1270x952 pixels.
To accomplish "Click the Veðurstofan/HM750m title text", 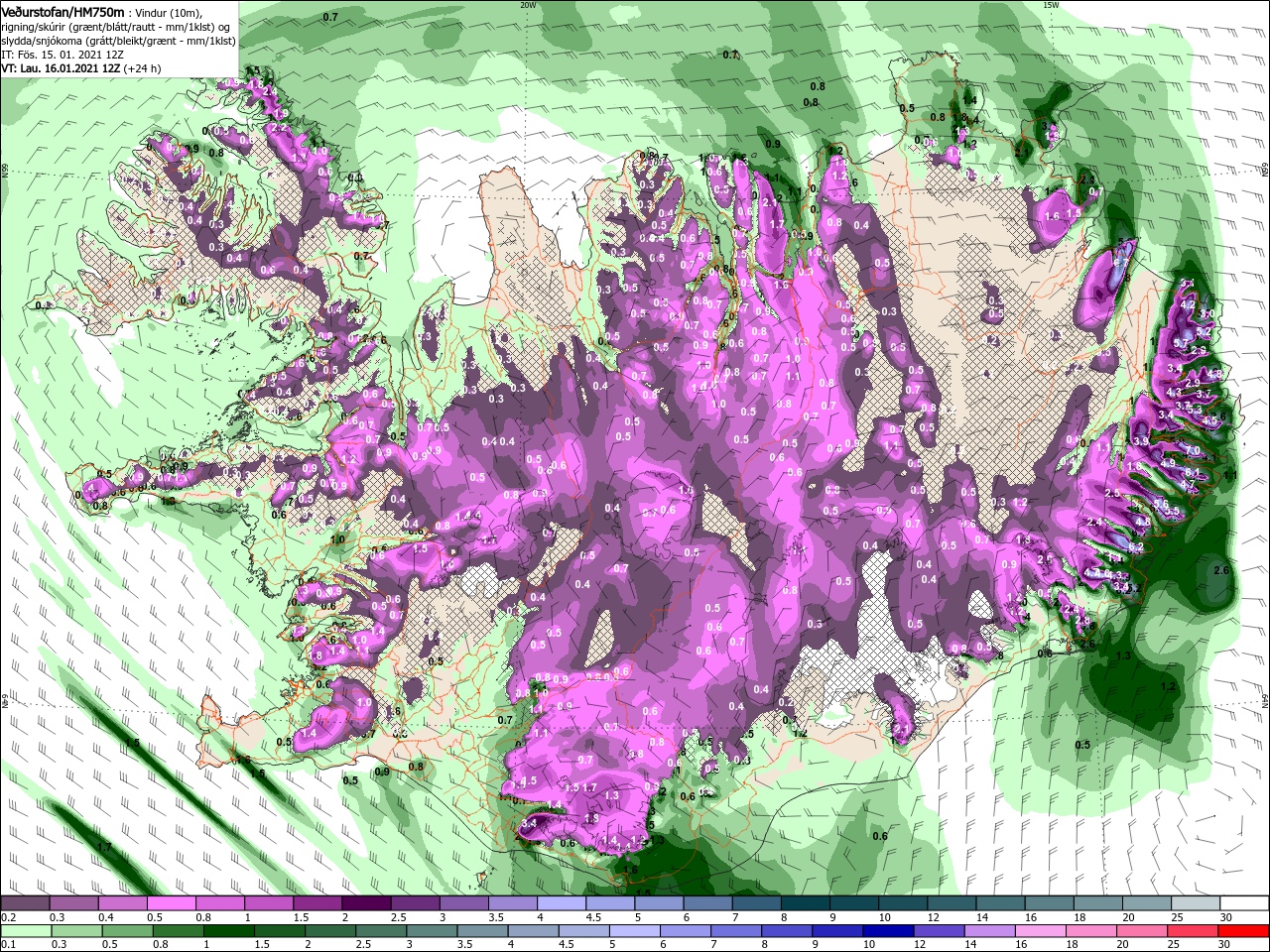I will (x=63, y=11).
